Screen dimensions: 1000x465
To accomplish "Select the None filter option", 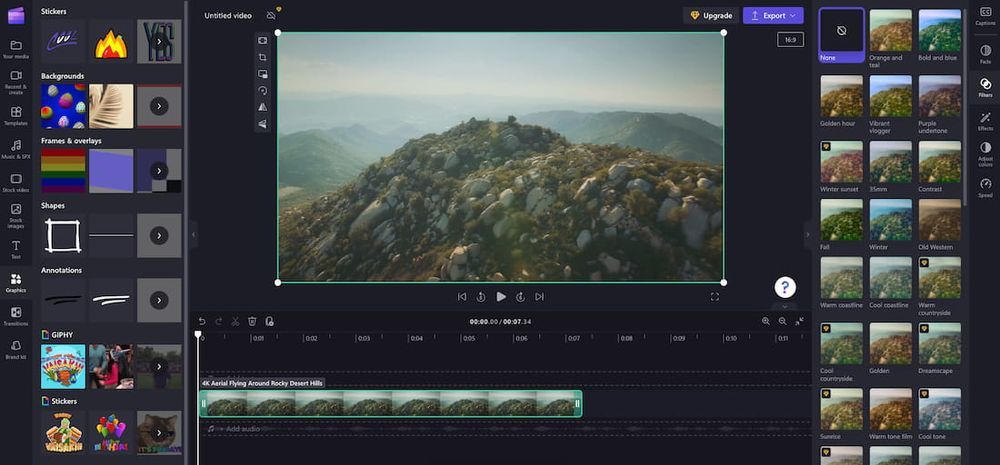I will [841, 30].
